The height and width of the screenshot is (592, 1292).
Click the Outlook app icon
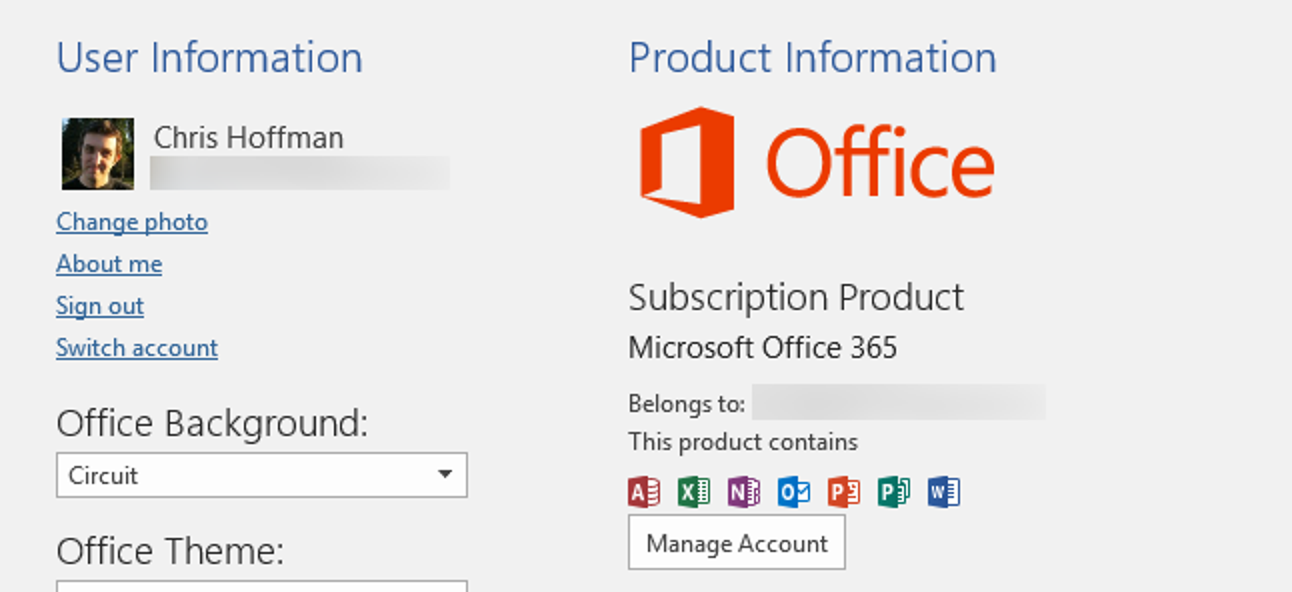794,492
